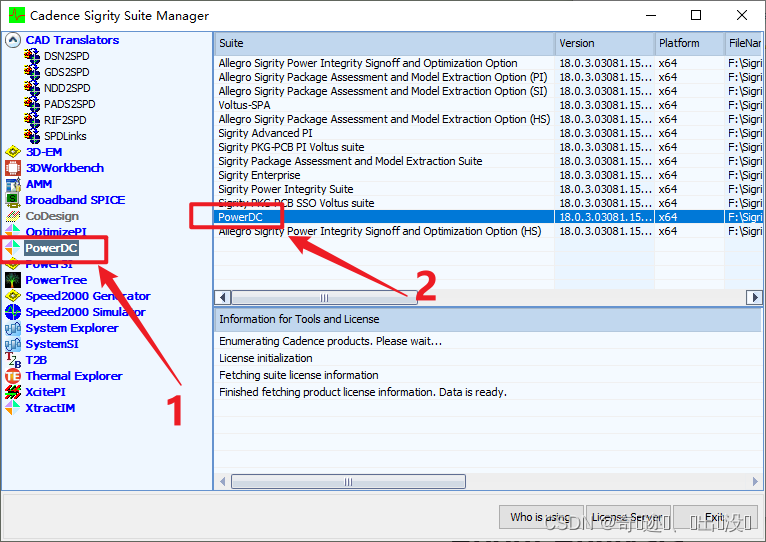766x542 pixels.
Task: Click the XtractIM tool icon
Action: coord(13,408)
